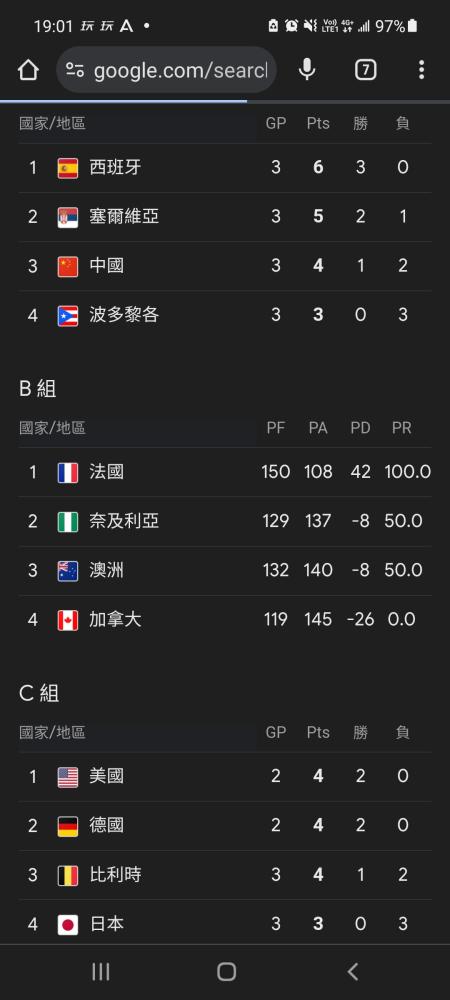This screenshot has width=450, height=1000.
Task: Tap the Spain flag icon
Action: point(68,168)
